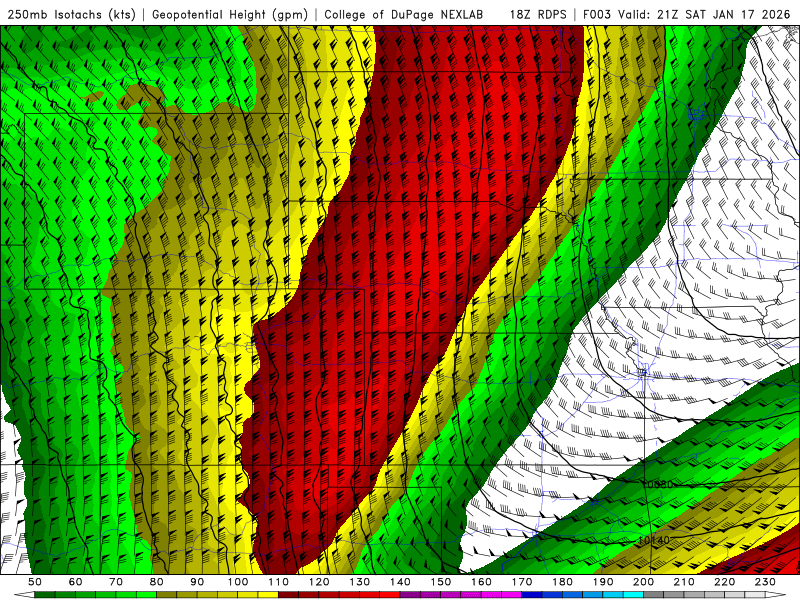The height and width of the screenshot is (600, 800).
Task: Click the '250mb Isotachs (kts)' title text
Action: click(x=71, y=14)
